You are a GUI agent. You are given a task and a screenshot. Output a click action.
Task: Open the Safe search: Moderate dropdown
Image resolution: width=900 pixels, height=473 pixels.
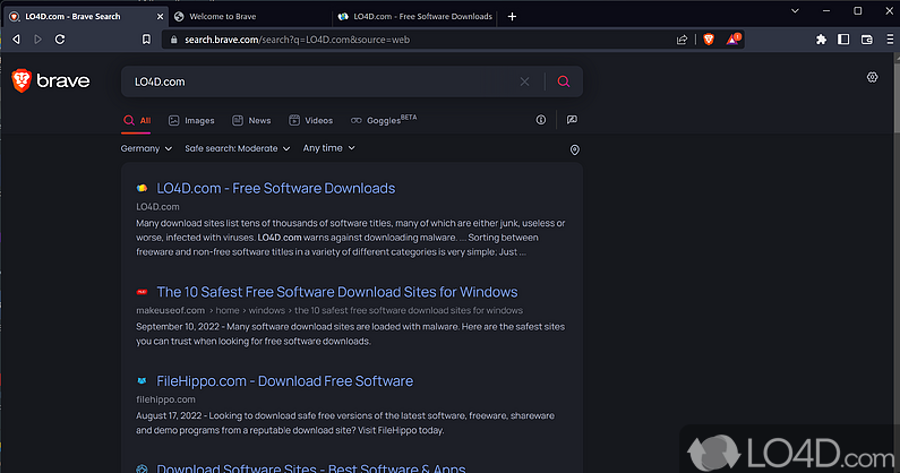237,149
